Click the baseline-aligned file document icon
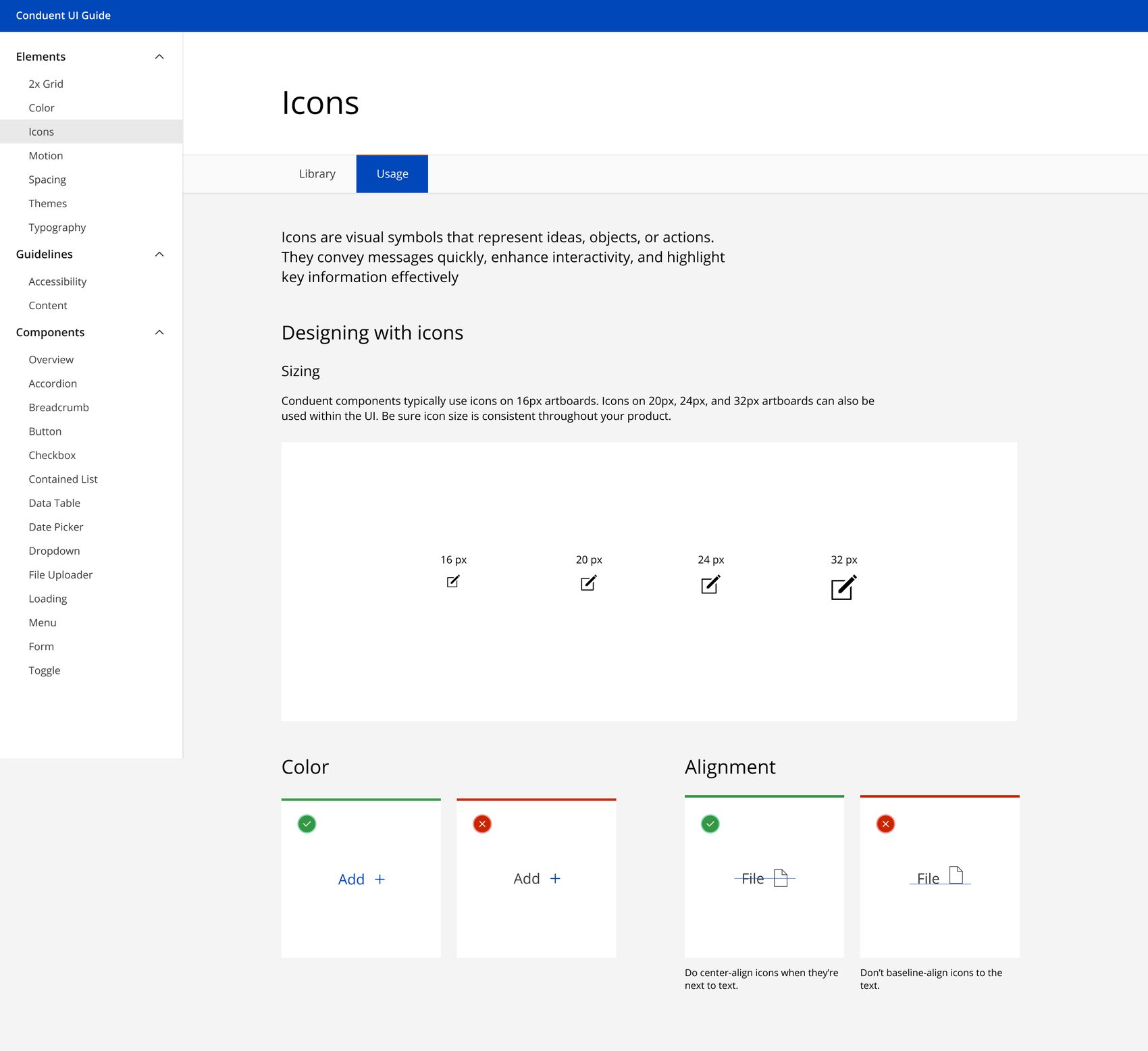The image size is (1148, 1051). [956, 875]
